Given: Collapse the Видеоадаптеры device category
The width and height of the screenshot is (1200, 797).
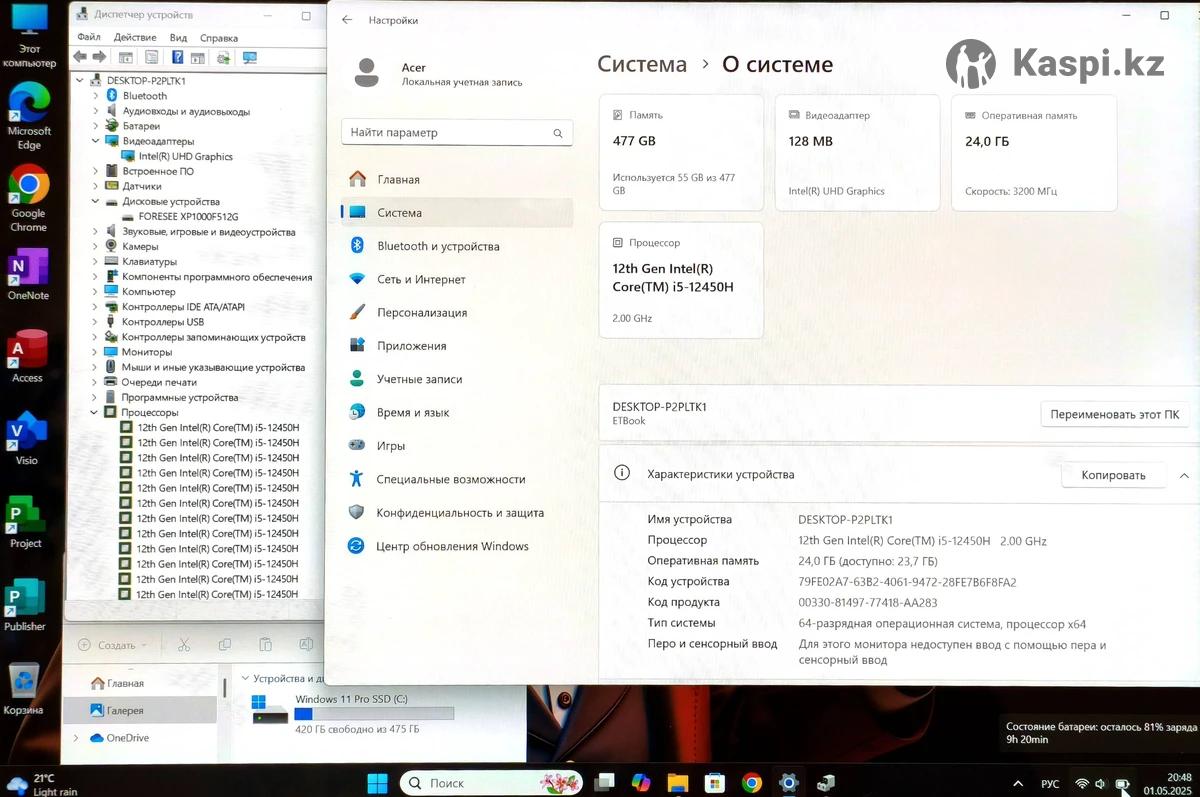Looking at the screenshot, I should tap(96, 141).
